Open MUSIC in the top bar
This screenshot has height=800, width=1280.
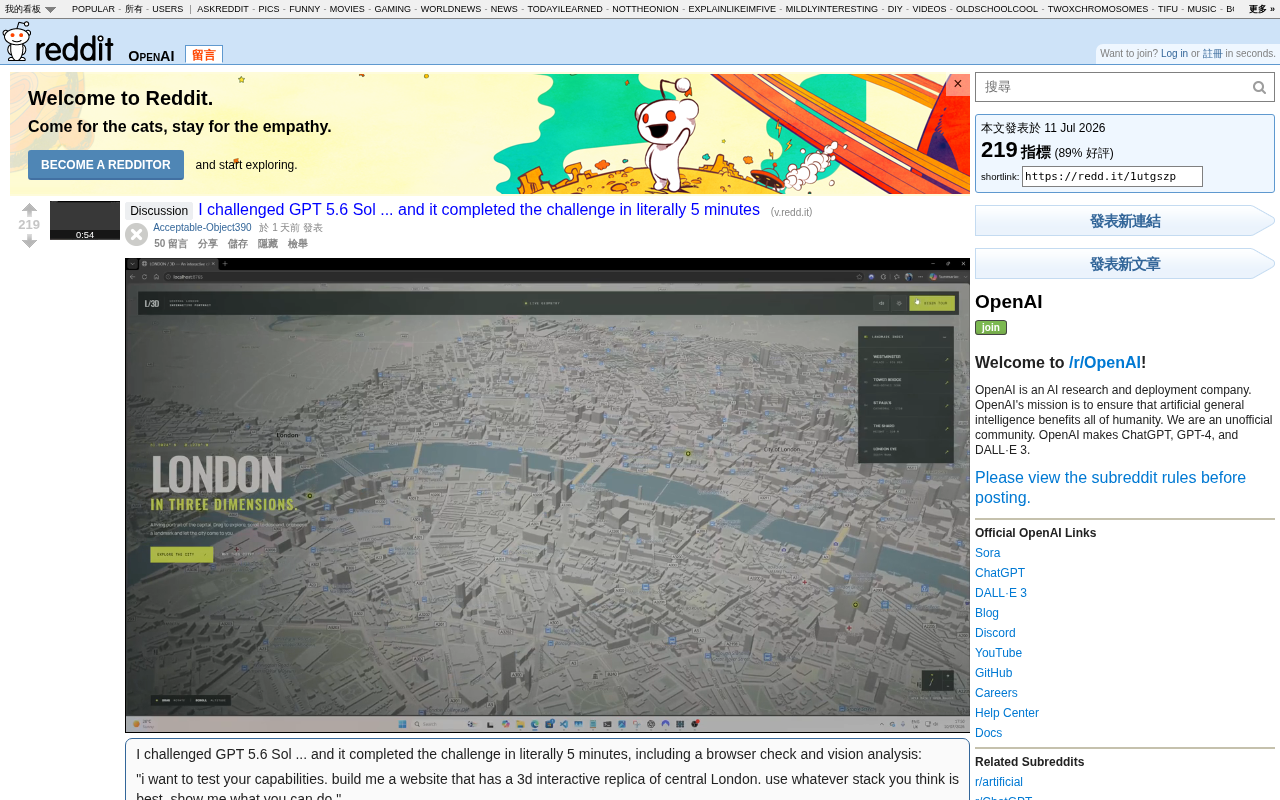tap(1202, 9)
